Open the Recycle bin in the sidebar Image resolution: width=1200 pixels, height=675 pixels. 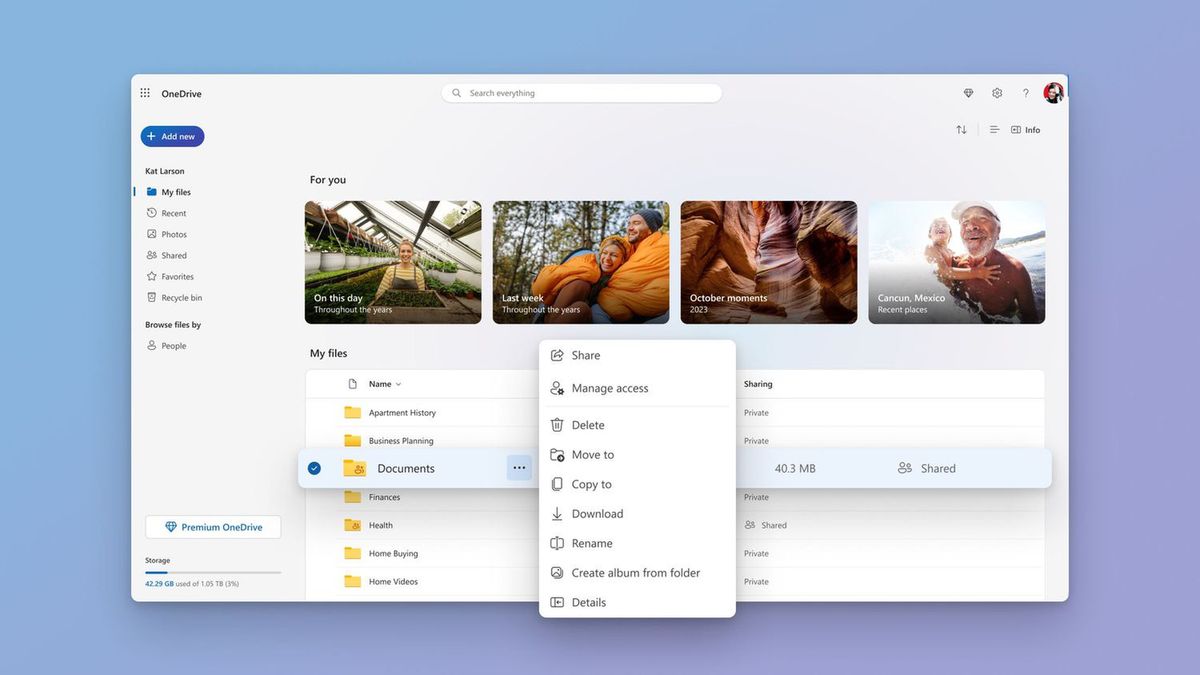coord(177,296)
